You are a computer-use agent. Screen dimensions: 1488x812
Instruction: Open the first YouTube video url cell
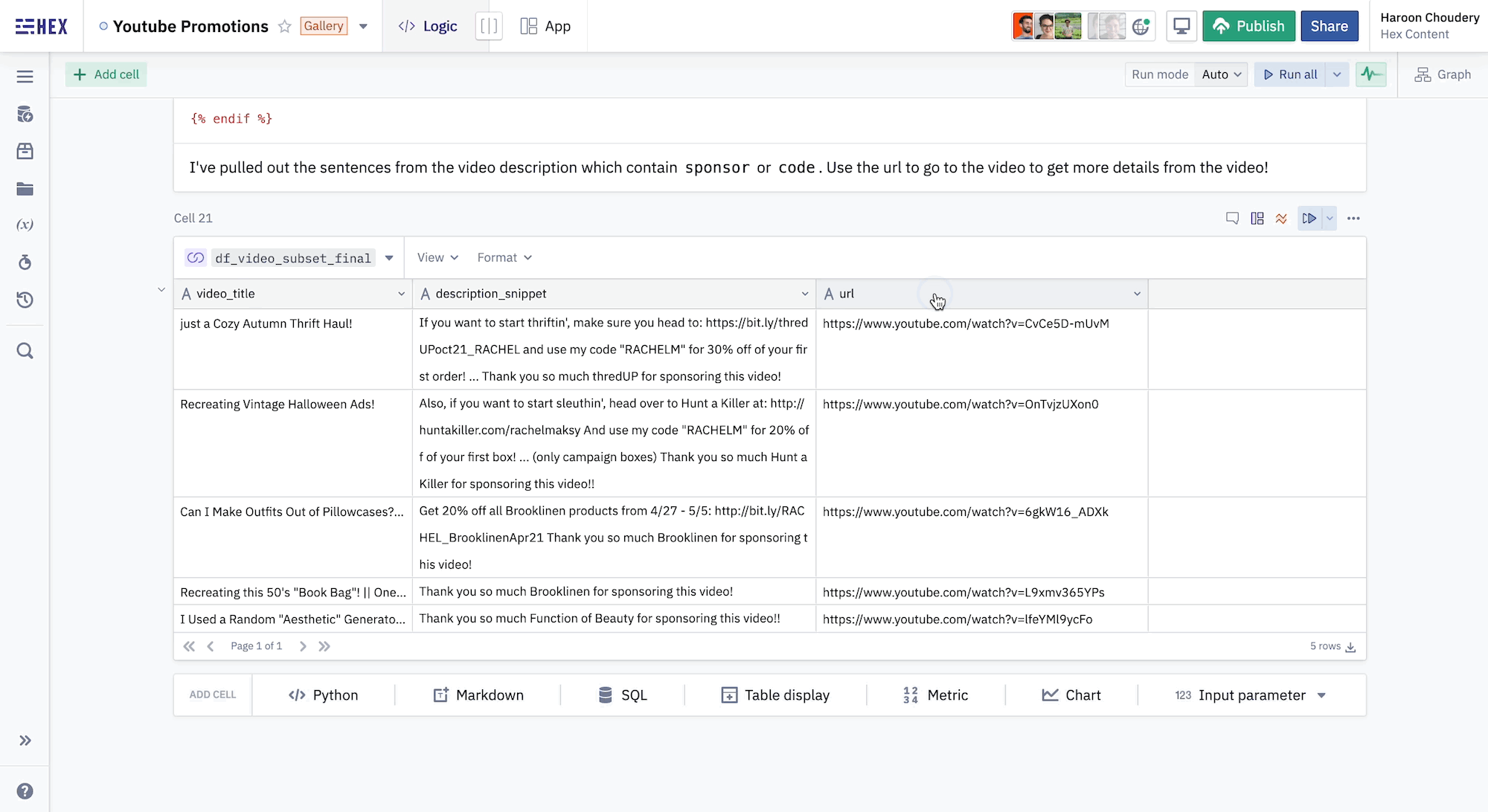(965, 323)
